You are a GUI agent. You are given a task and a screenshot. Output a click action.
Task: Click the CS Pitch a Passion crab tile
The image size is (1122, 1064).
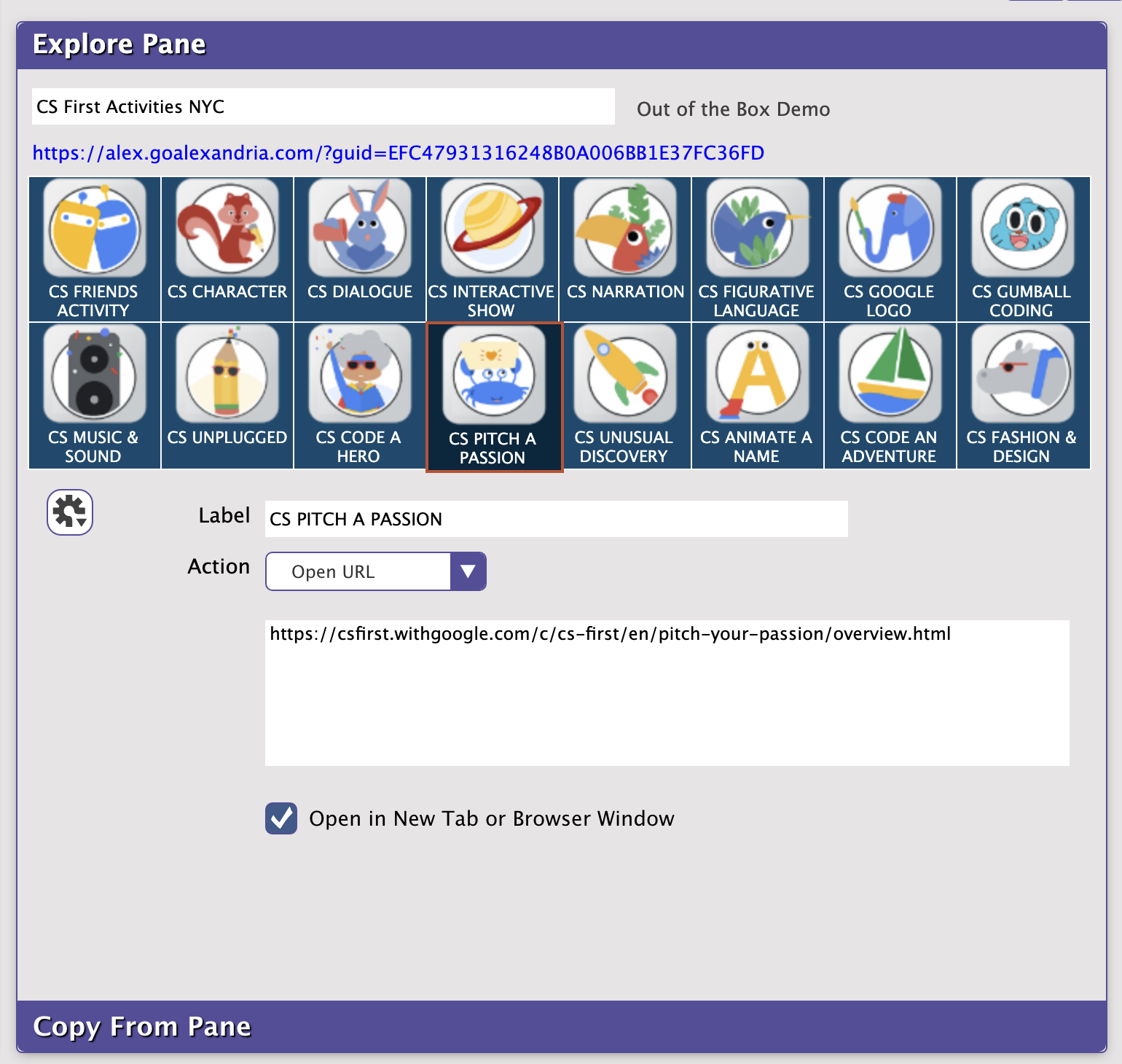[494, 397]
